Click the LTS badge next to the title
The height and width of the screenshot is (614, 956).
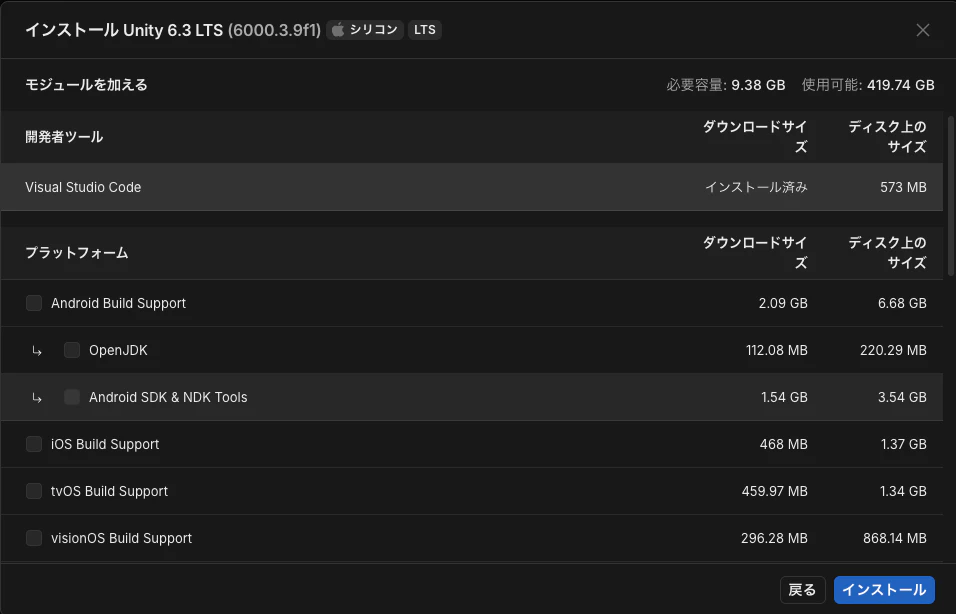(424, 30)
